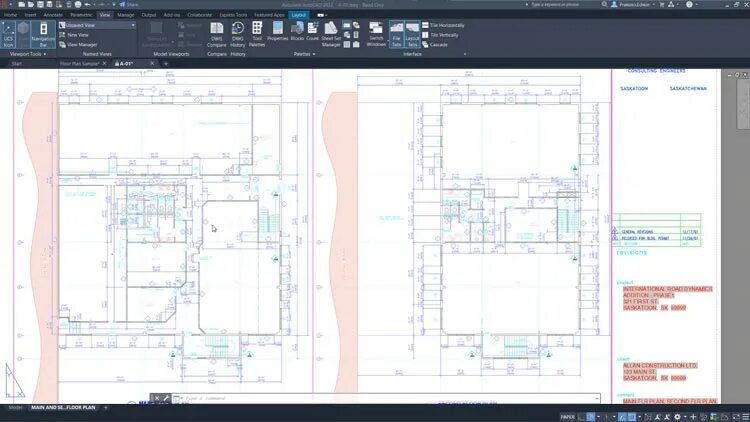The image size is (750, 422).
Task: Click the Share button in title bar
Action: tap(129, 4)
